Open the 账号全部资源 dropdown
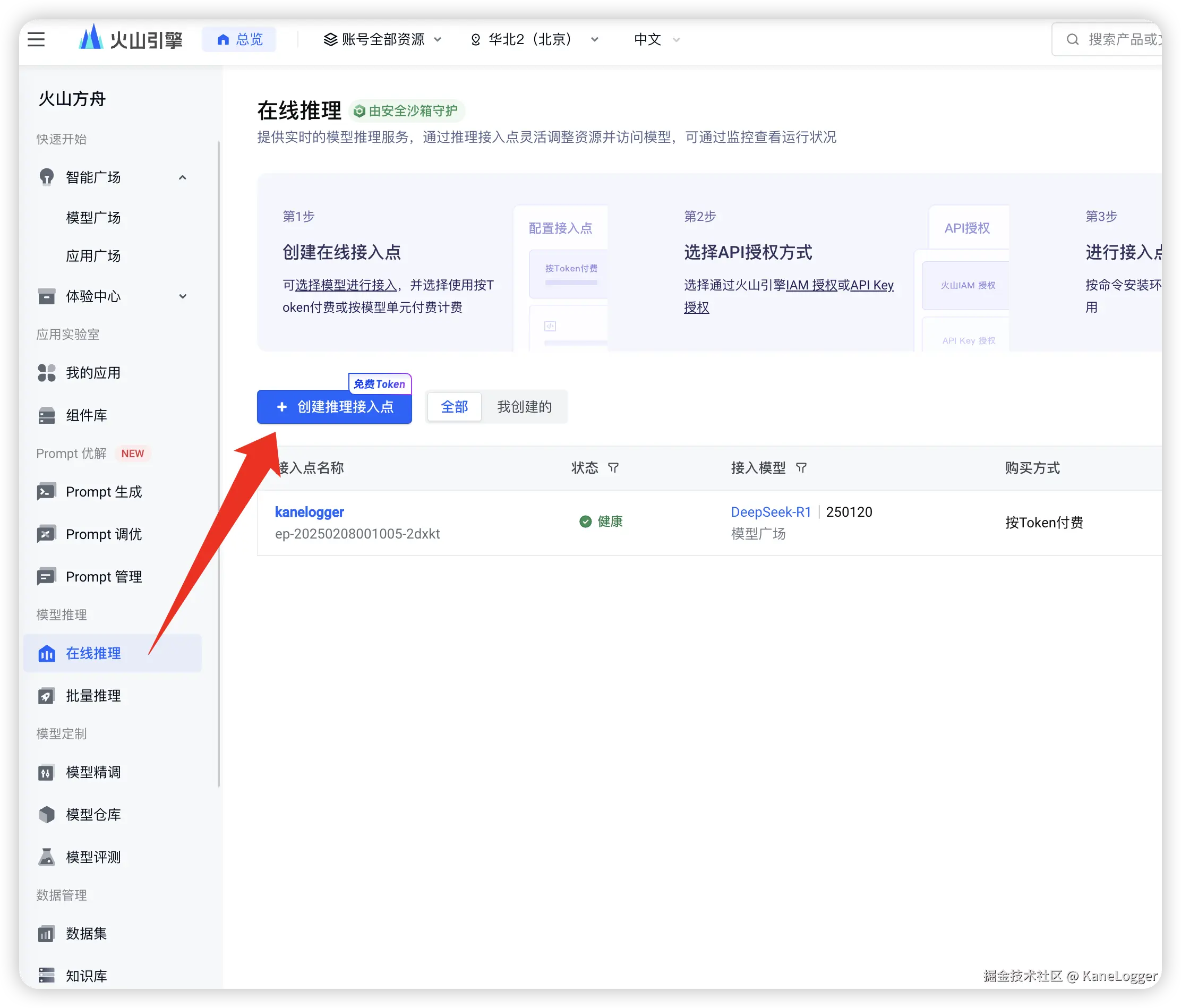The width and height of the screenshot is (1181, 1008). pos(382,39)
